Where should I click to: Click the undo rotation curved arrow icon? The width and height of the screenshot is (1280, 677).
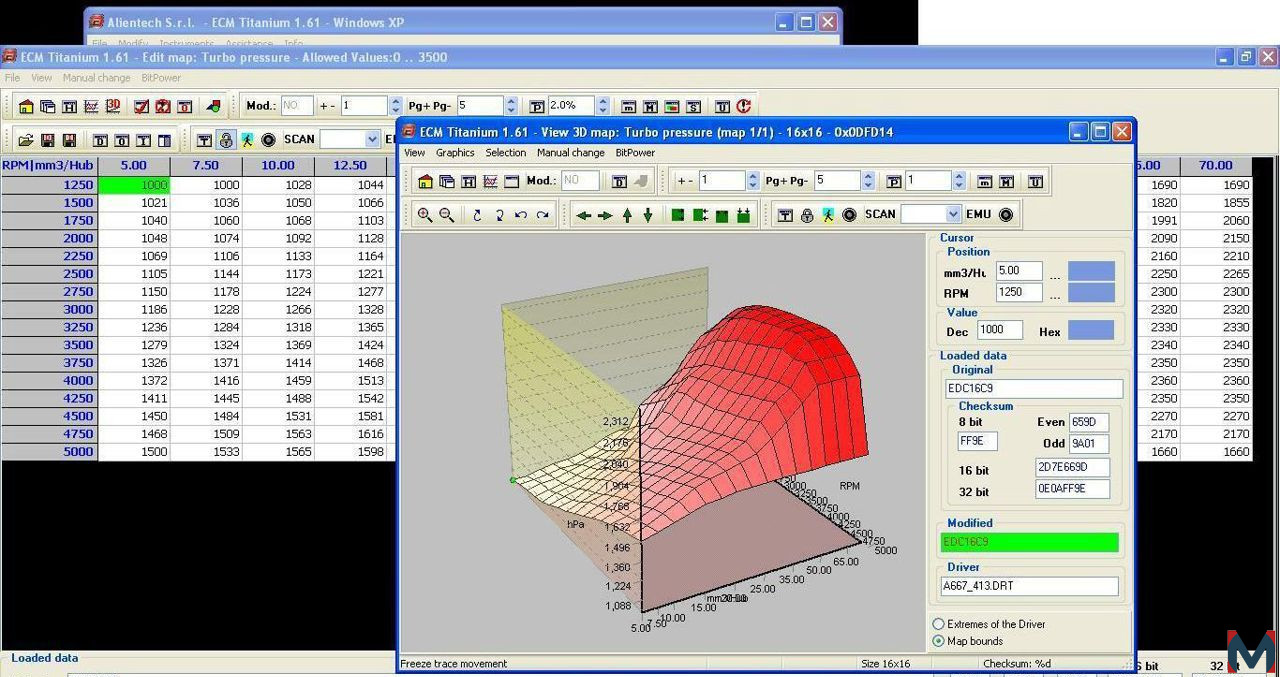point(521,214)
